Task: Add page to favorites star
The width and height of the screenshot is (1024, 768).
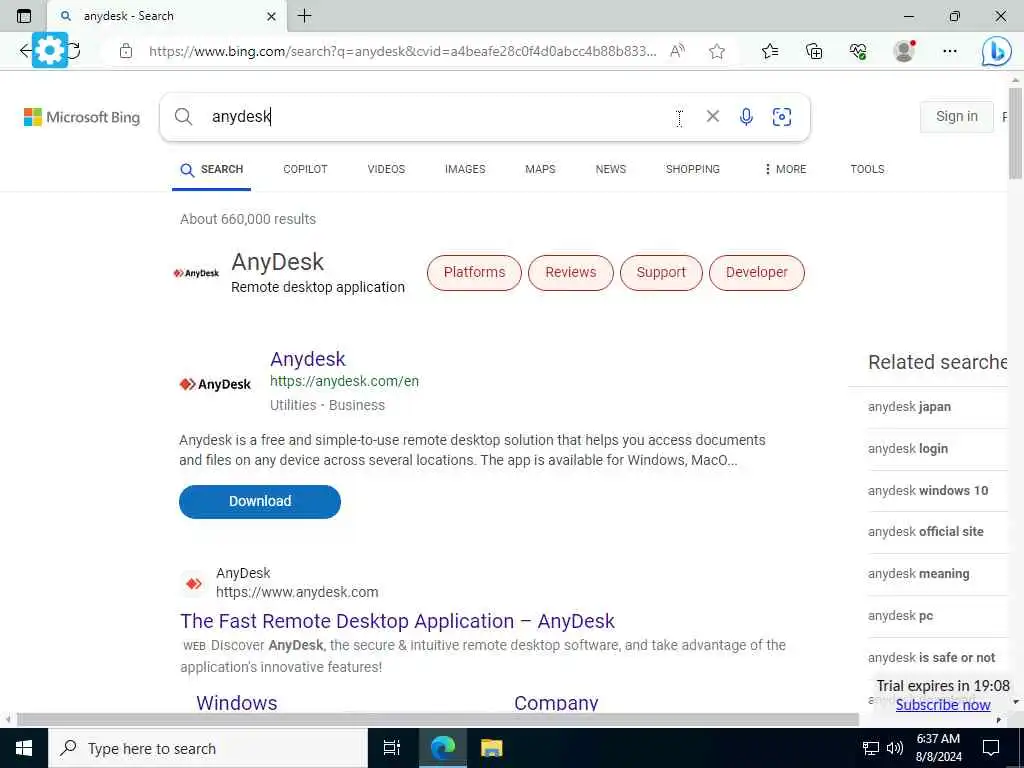Action: (717, 51)
